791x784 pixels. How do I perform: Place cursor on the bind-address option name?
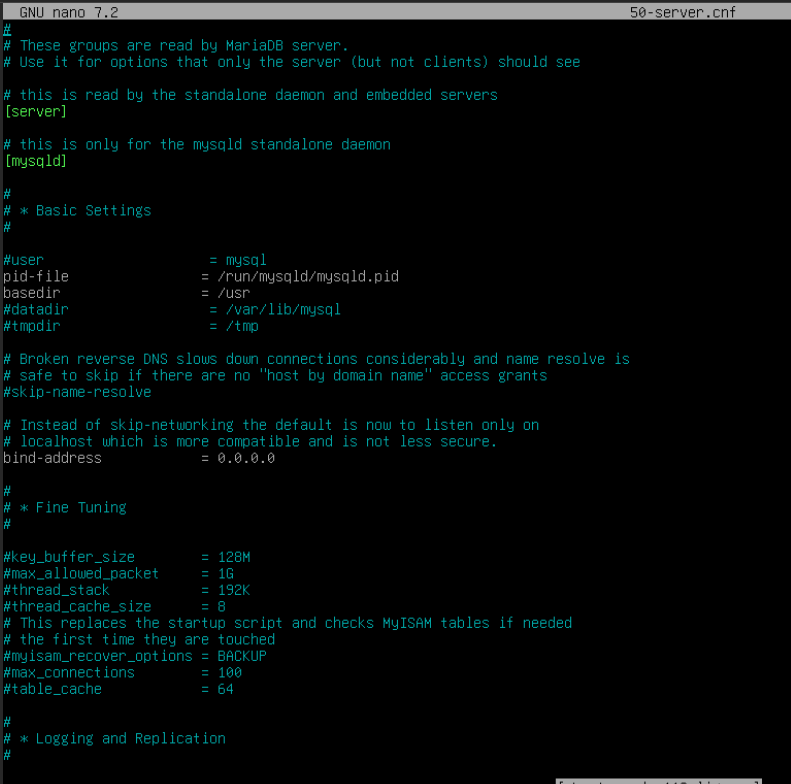click(52, 458)
